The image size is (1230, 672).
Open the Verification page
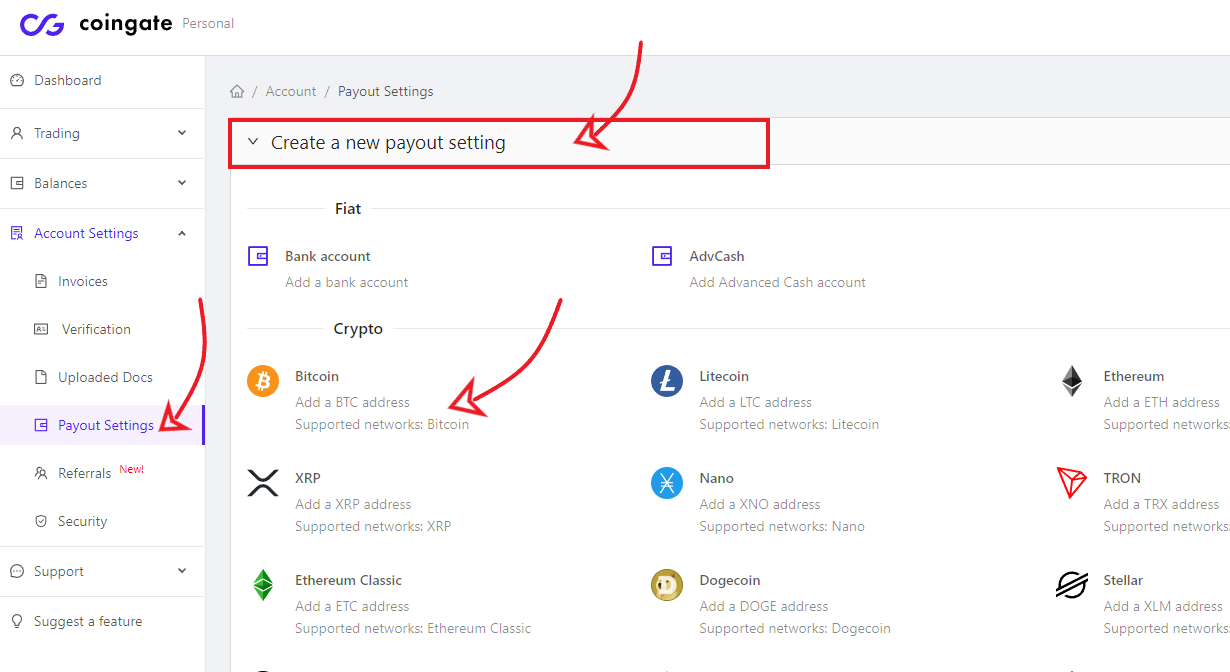[x=96, y=329]
